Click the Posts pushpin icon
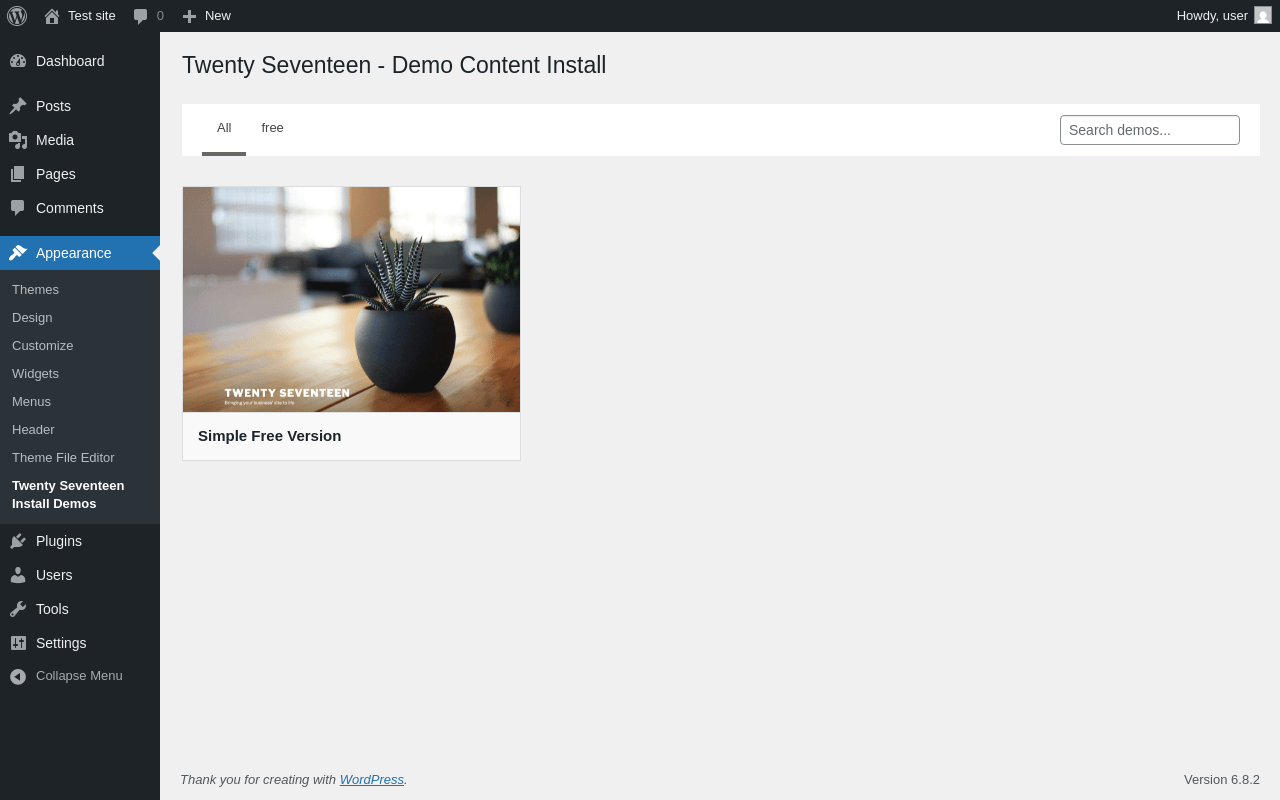 (x=18, y=106)
